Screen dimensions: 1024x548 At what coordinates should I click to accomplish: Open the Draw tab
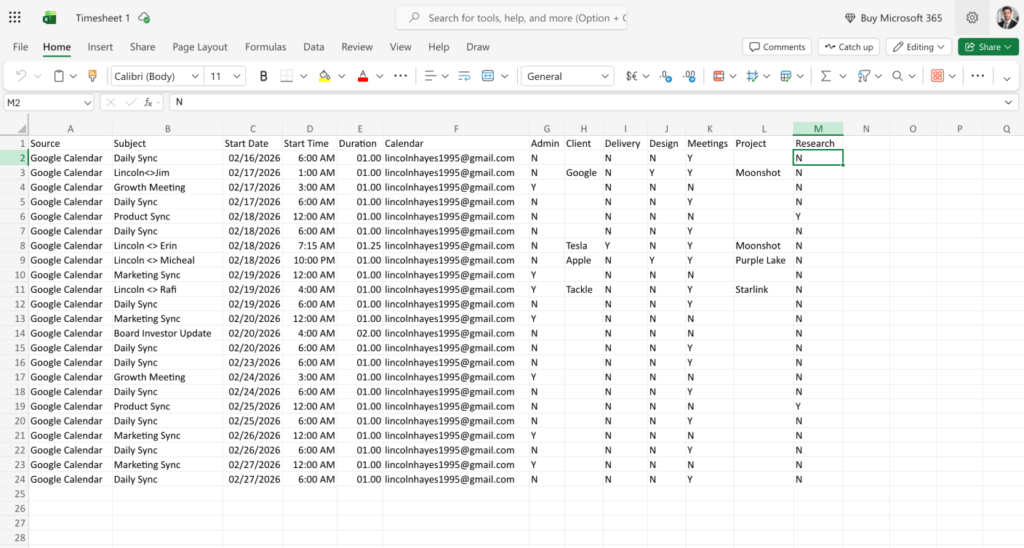[477, 47]
